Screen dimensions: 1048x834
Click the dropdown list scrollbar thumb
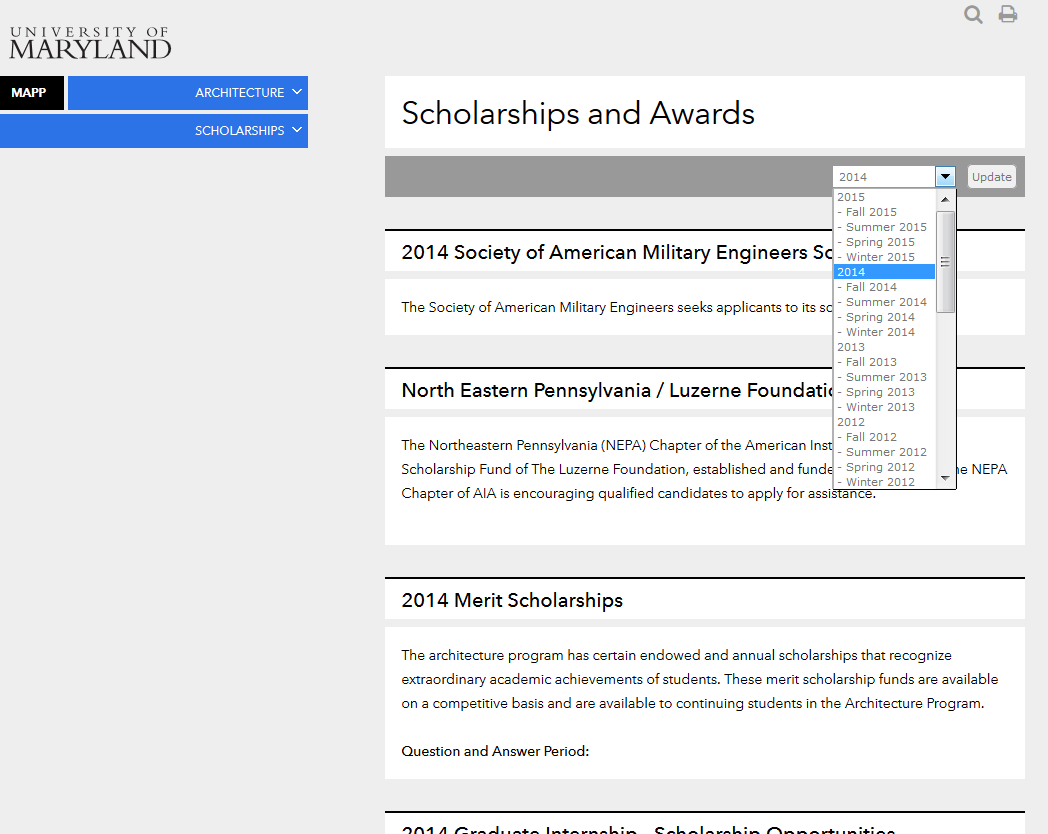[x=945, y=262]
